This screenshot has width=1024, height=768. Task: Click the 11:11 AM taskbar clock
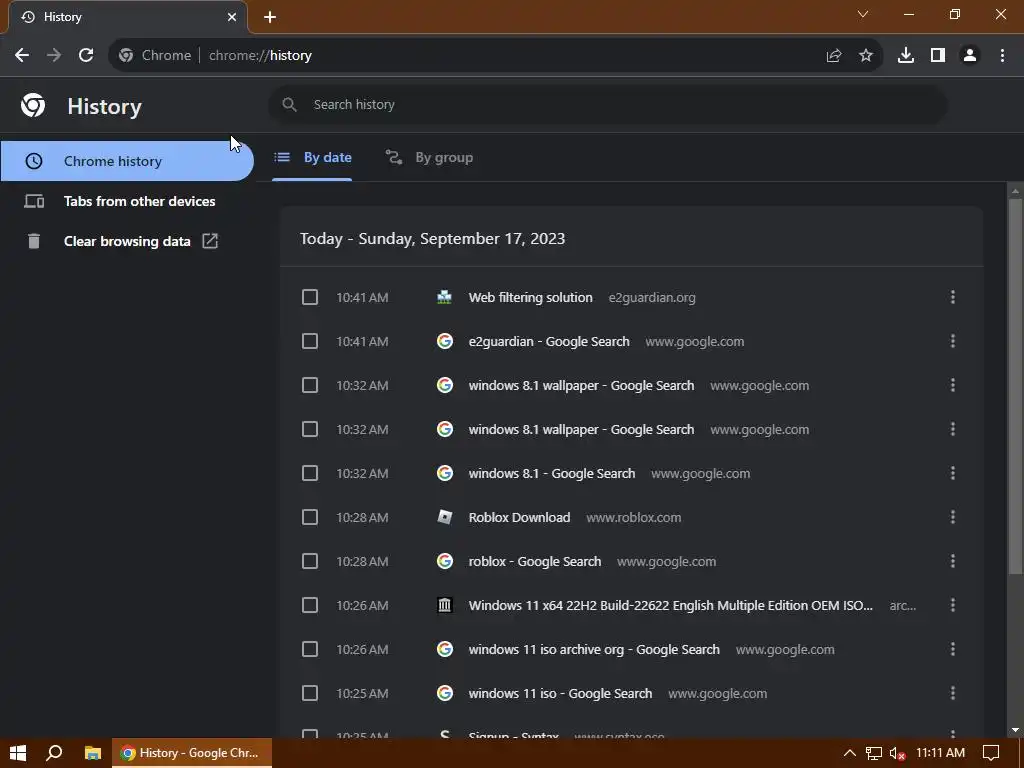pos(940,753)
